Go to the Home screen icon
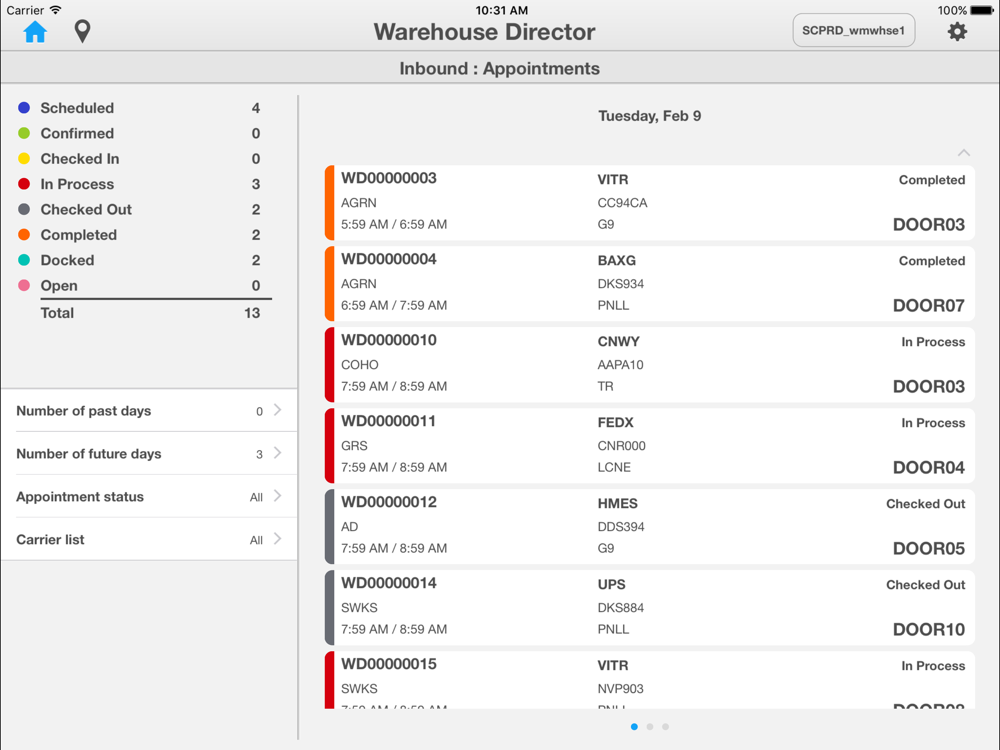This screenshot has height=750, width=1000. click(35, 31)
